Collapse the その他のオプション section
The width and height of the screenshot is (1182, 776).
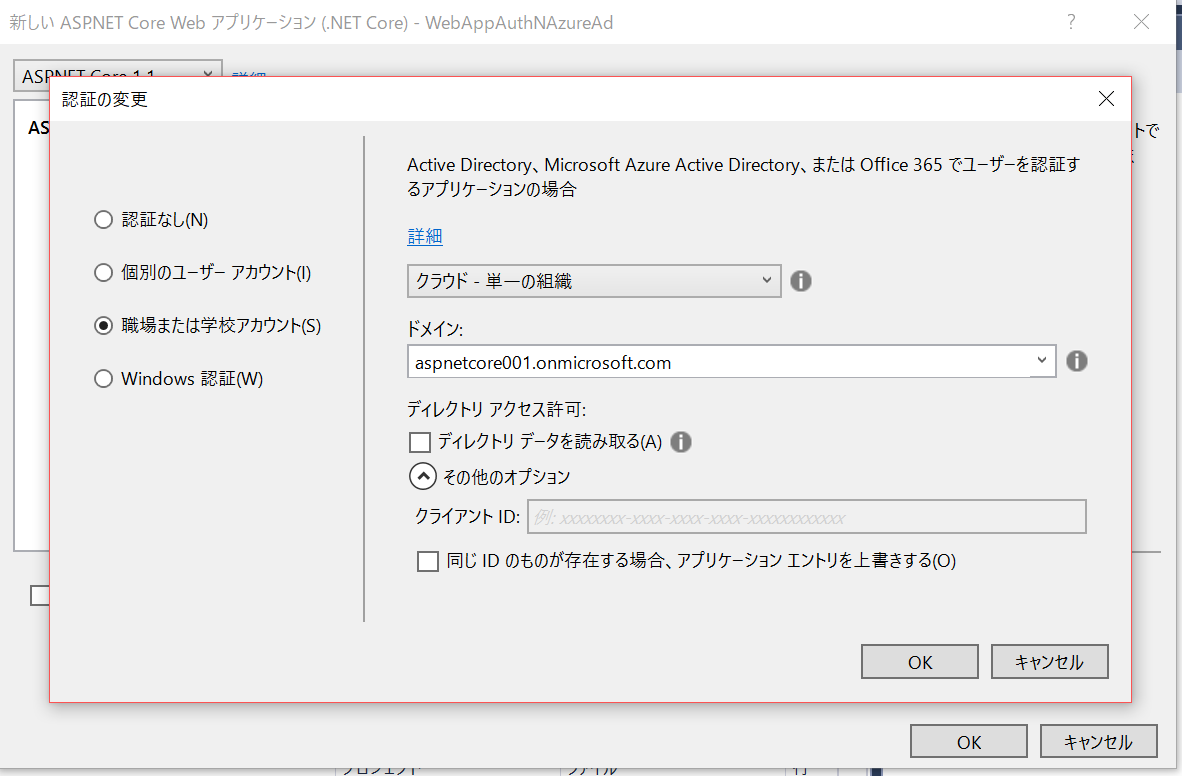422,476
